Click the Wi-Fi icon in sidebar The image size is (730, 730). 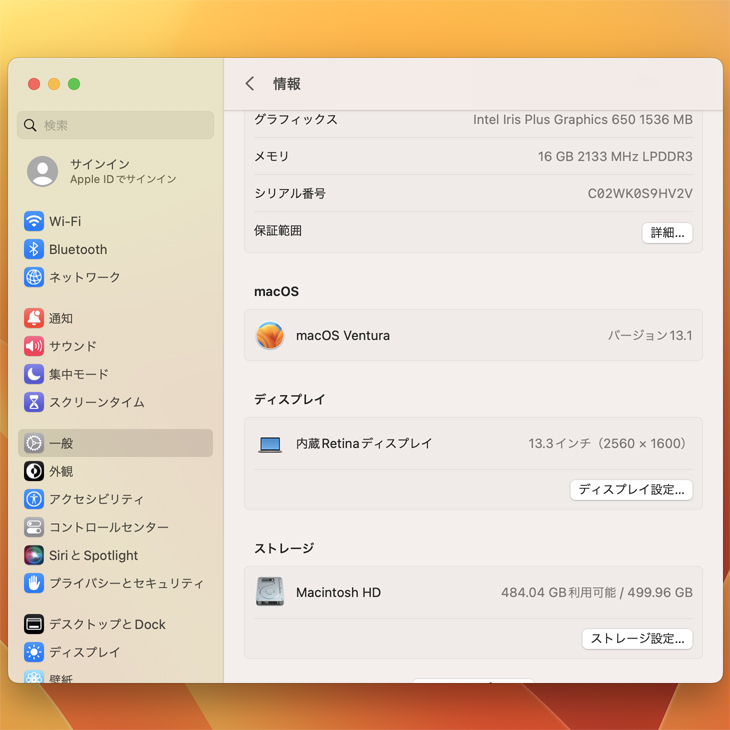(x=34, y=221)
